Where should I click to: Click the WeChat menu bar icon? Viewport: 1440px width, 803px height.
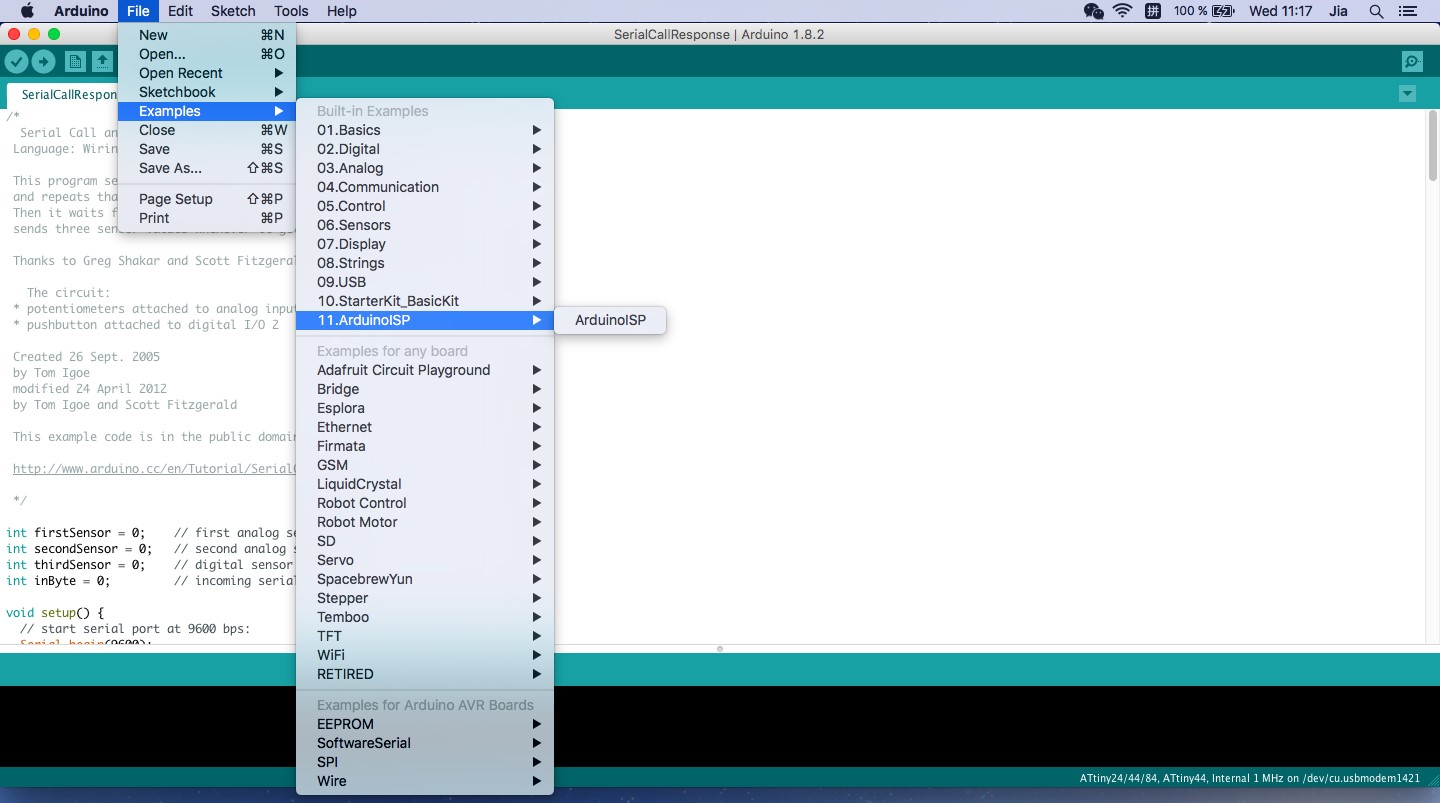tap(1093, 11)
